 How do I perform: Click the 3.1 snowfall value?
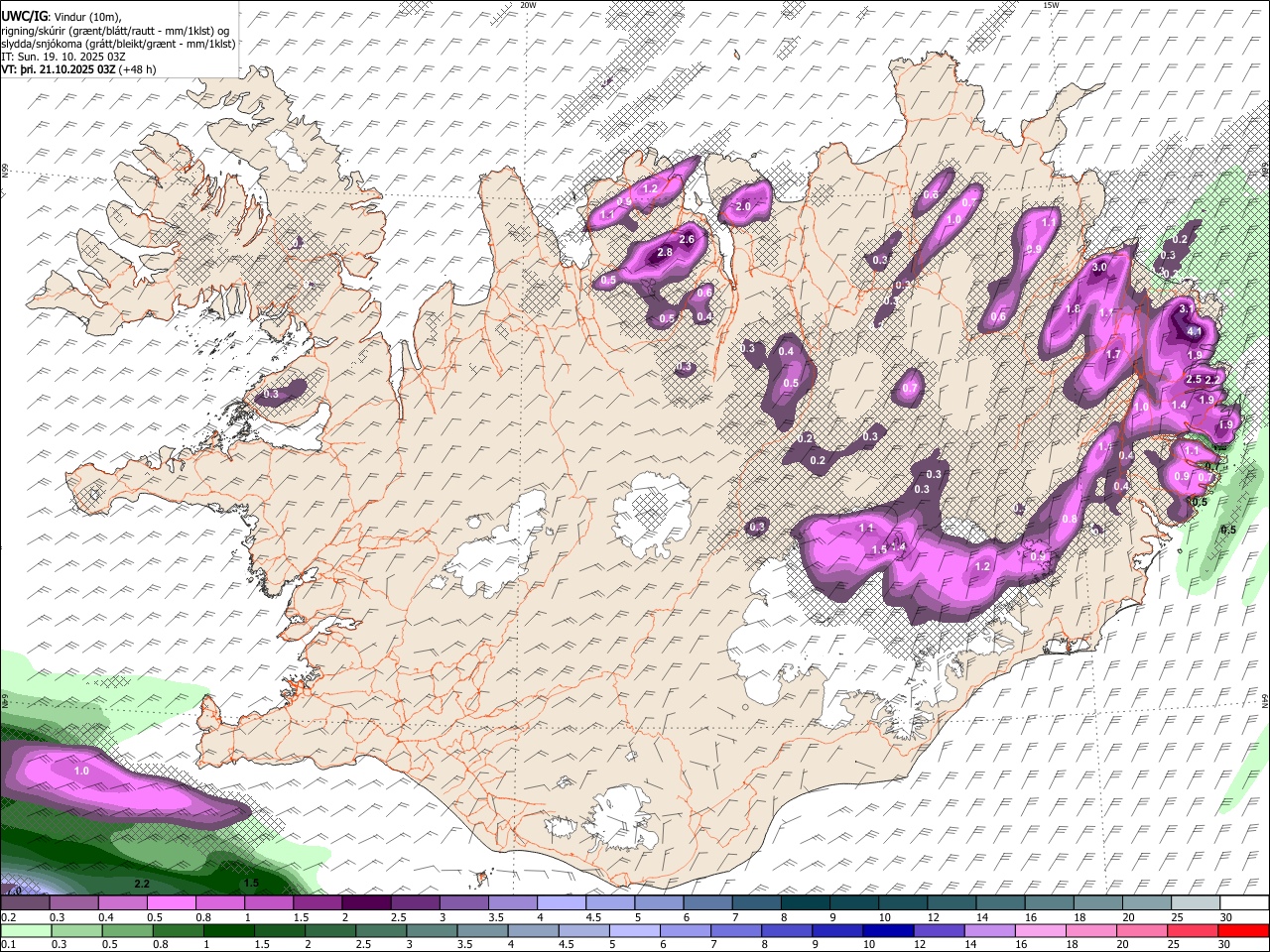1186,309
